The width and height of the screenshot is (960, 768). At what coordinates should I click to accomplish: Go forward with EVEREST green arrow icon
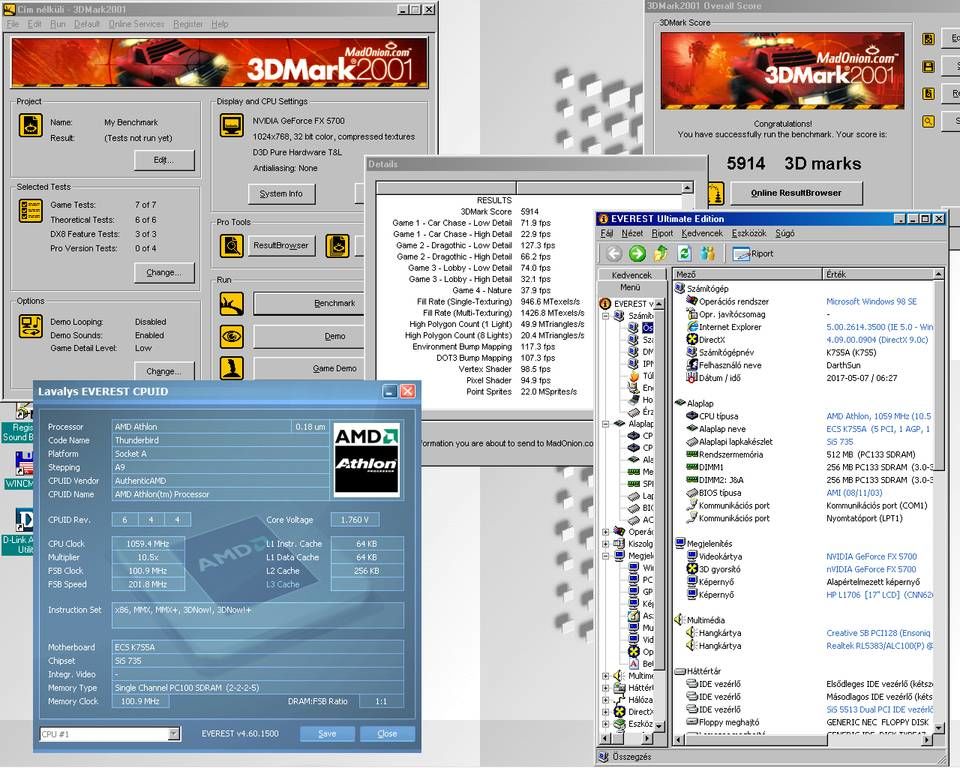click(x=637, y=253)
